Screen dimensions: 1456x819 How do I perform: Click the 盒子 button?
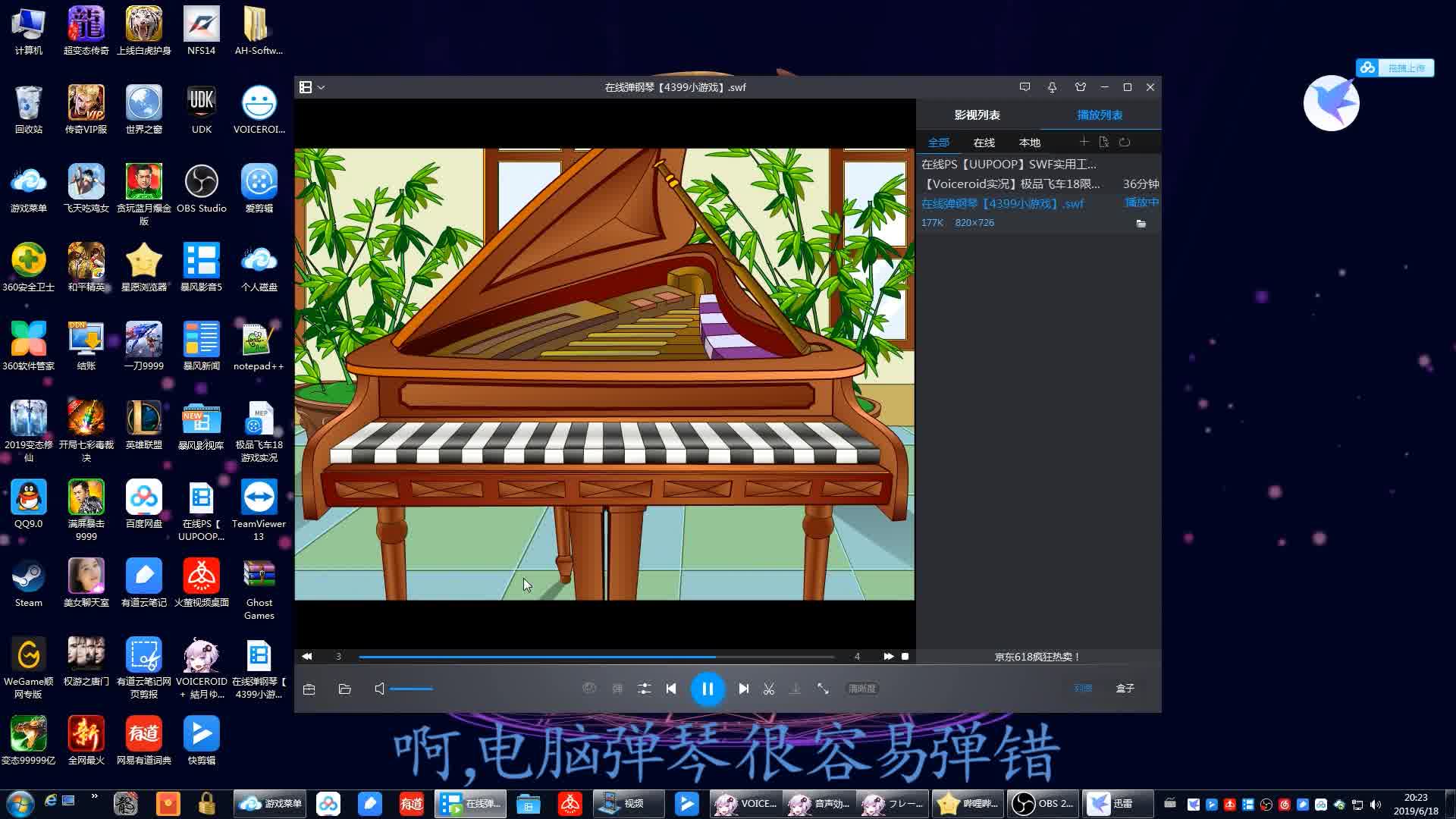click(1125, 689)
